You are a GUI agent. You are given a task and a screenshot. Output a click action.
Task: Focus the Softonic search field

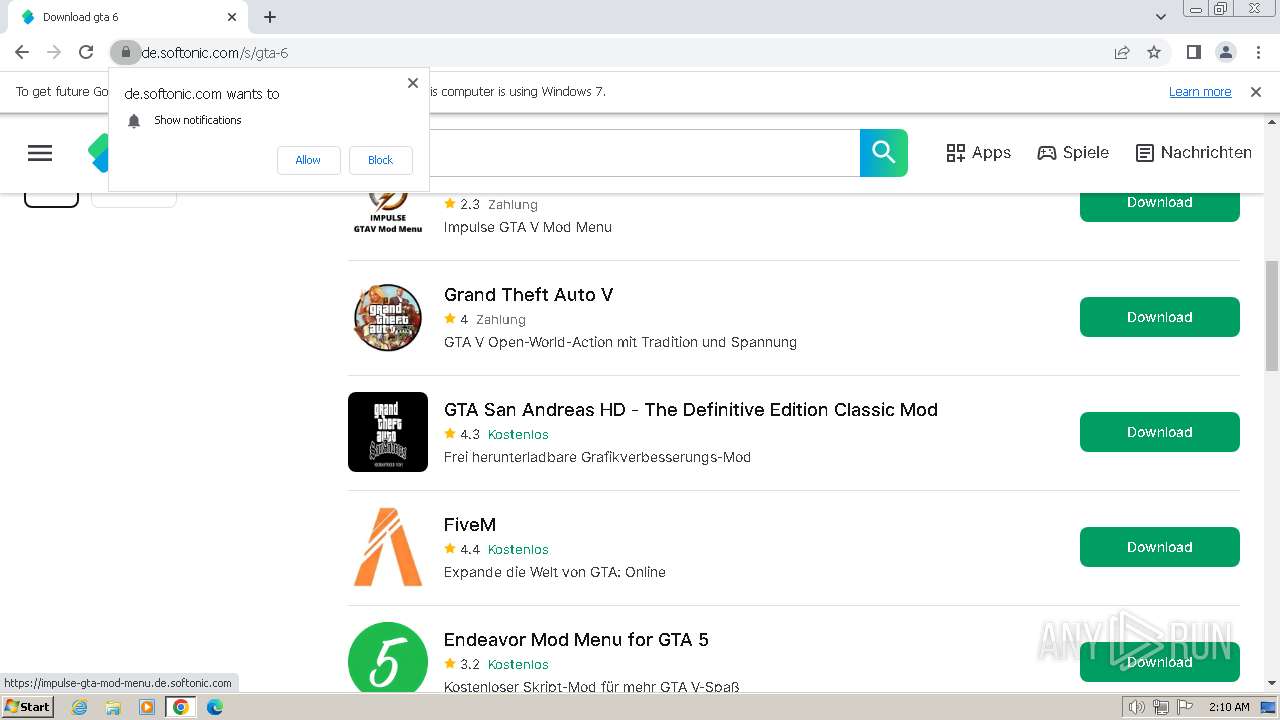(645, 153)
